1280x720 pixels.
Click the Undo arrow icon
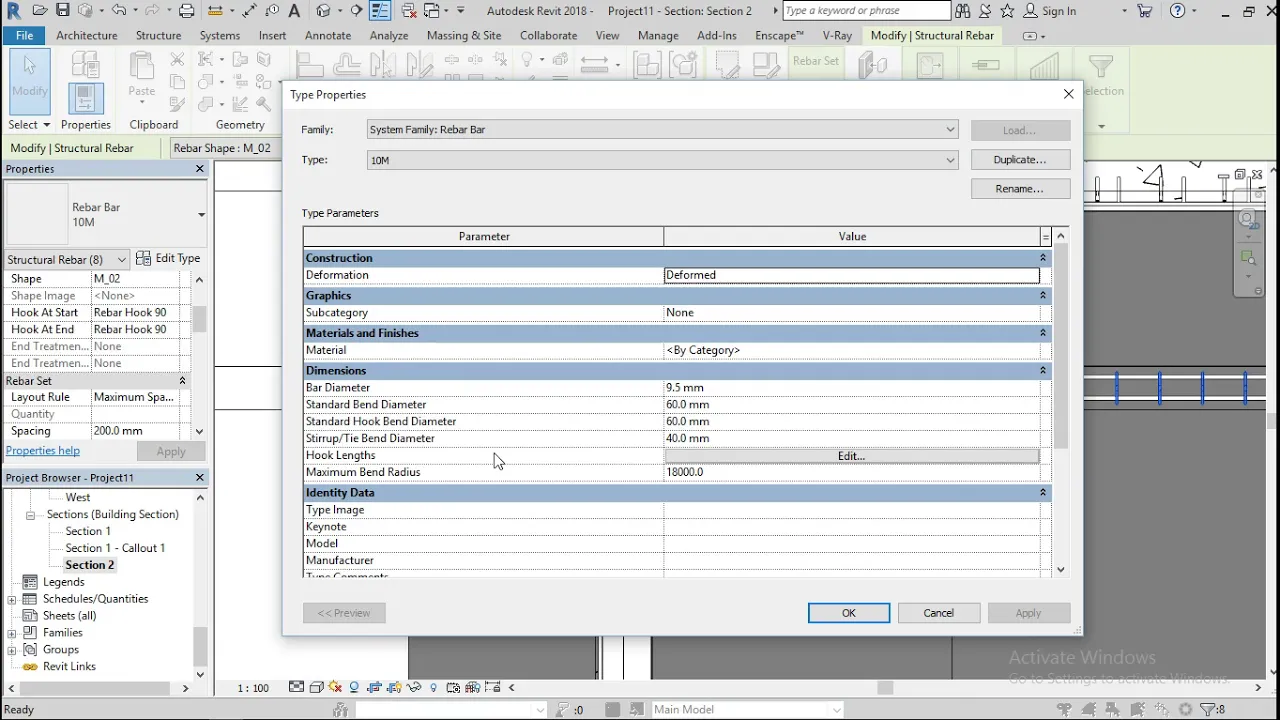119,11
